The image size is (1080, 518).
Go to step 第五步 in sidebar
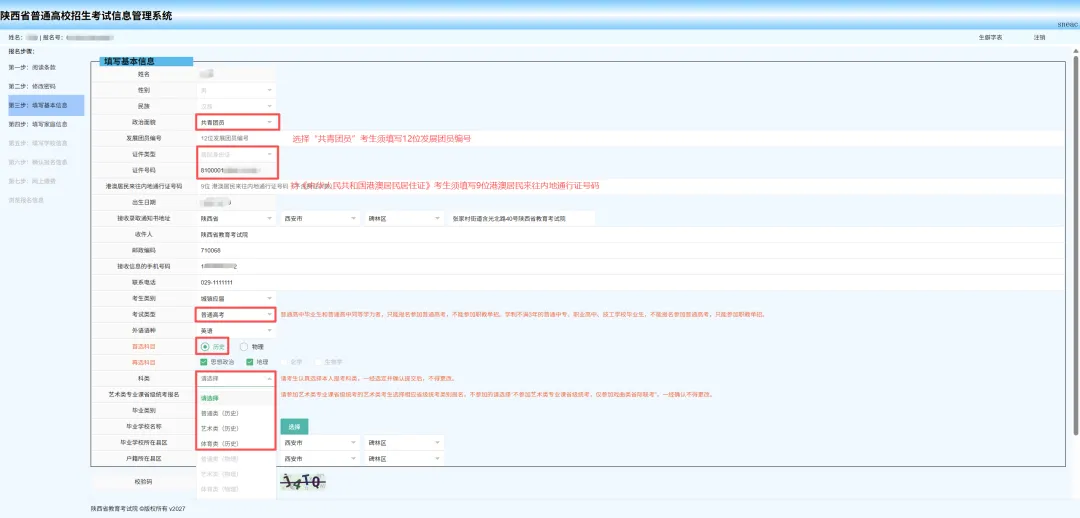coord(38,143)
